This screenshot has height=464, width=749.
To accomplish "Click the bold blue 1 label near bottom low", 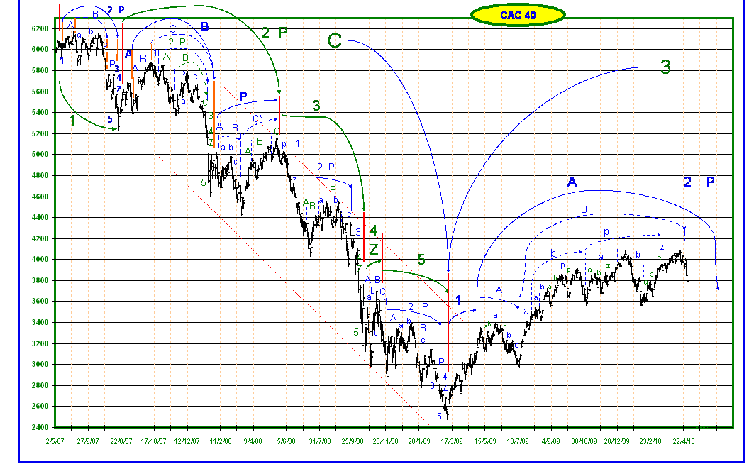I will coord(458,300).
